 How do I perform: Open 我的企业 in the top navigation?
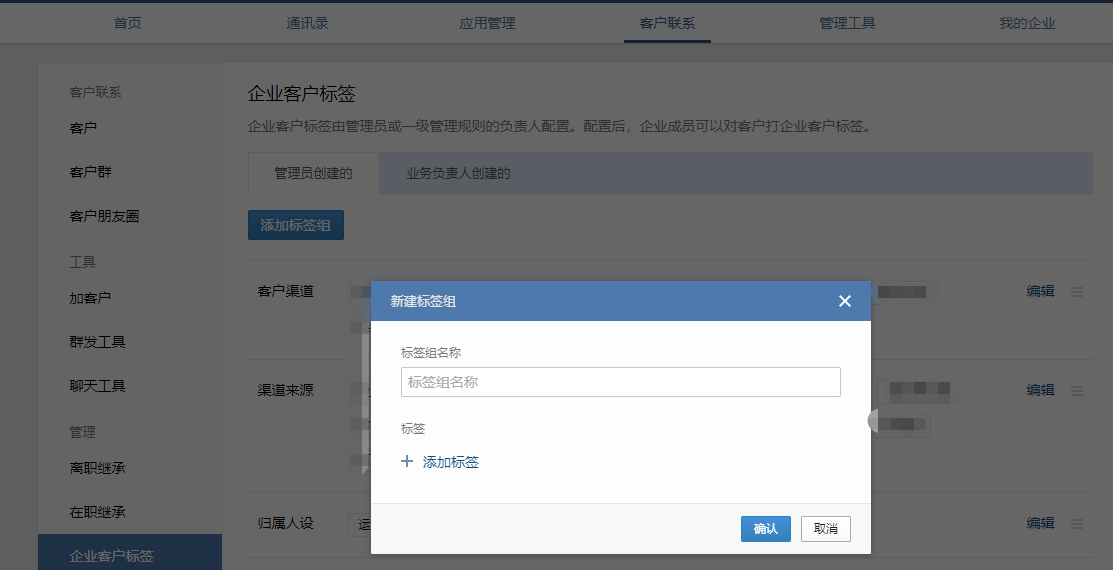(x=1027, y=23)
